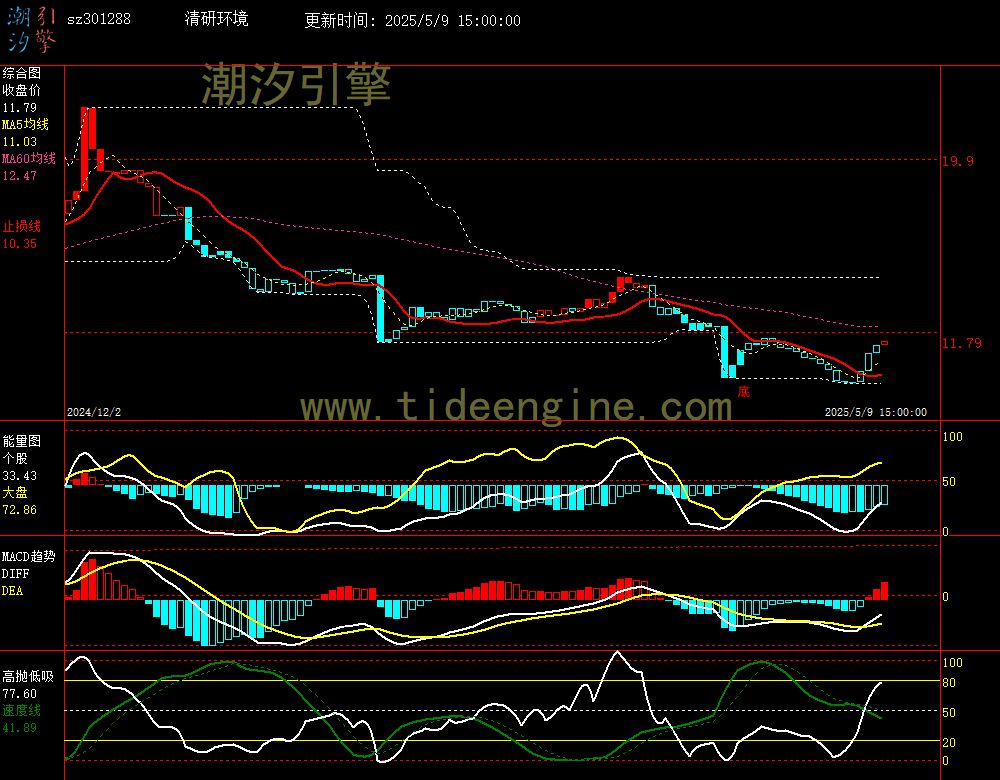The width and height of the screenshot is (1000, 780).
Task: Click the 100 axis label of 高抛低吸
Action: [952, 663]
